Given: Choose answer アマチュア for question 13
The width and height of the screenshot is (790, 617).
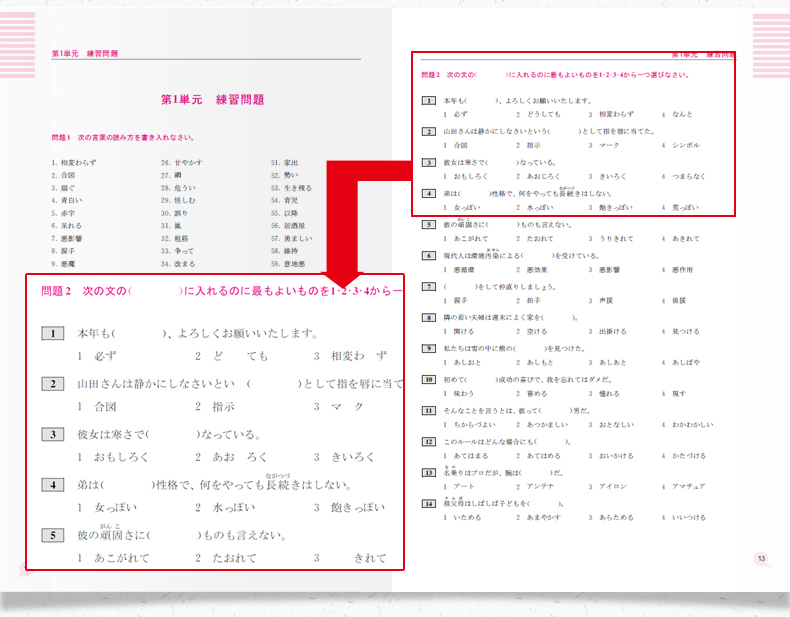Looking at the screenshot, I should [x=689, y=486].
